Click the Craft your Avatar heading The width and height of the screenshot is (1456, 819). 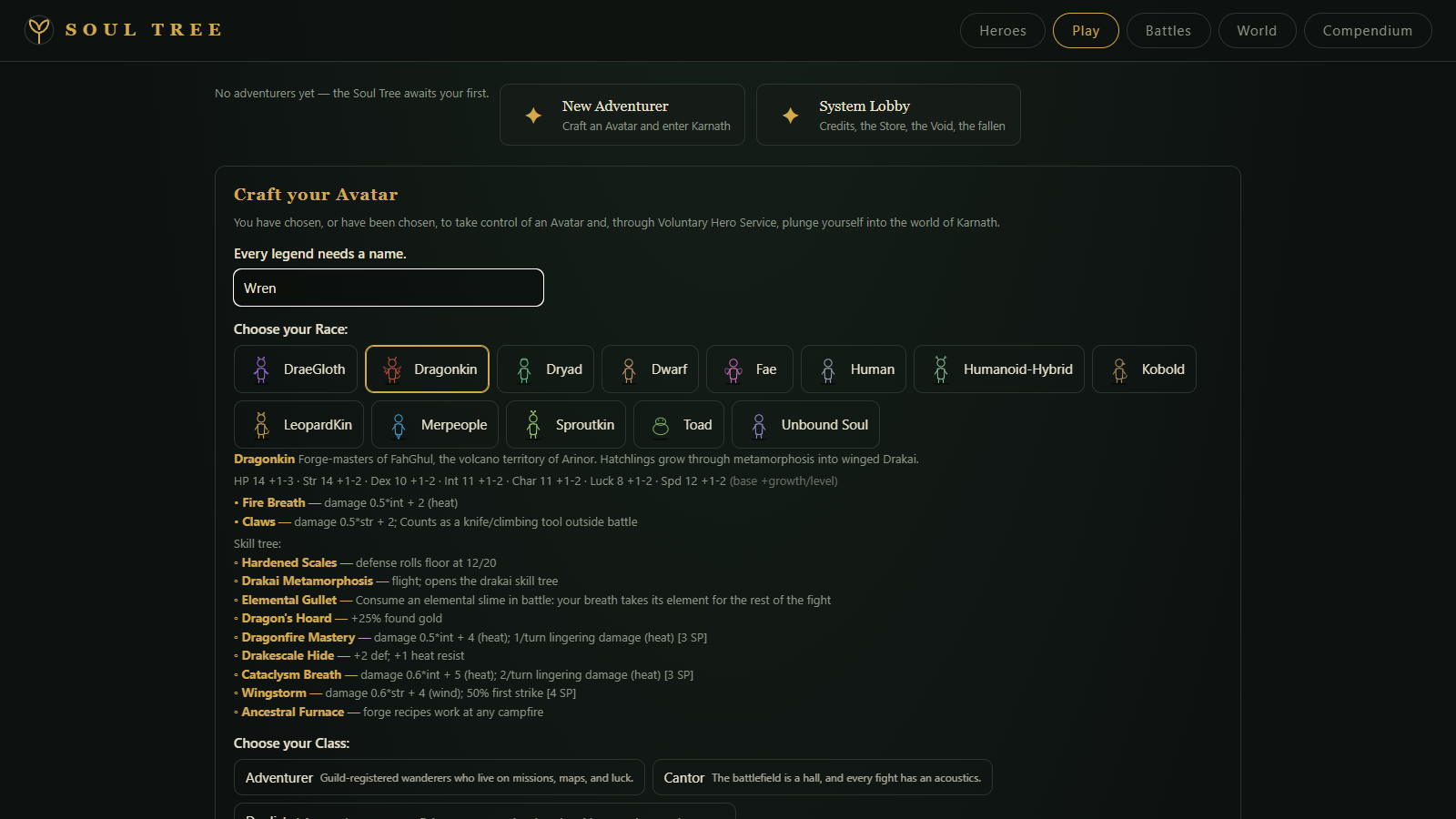[x=316, y=195]
